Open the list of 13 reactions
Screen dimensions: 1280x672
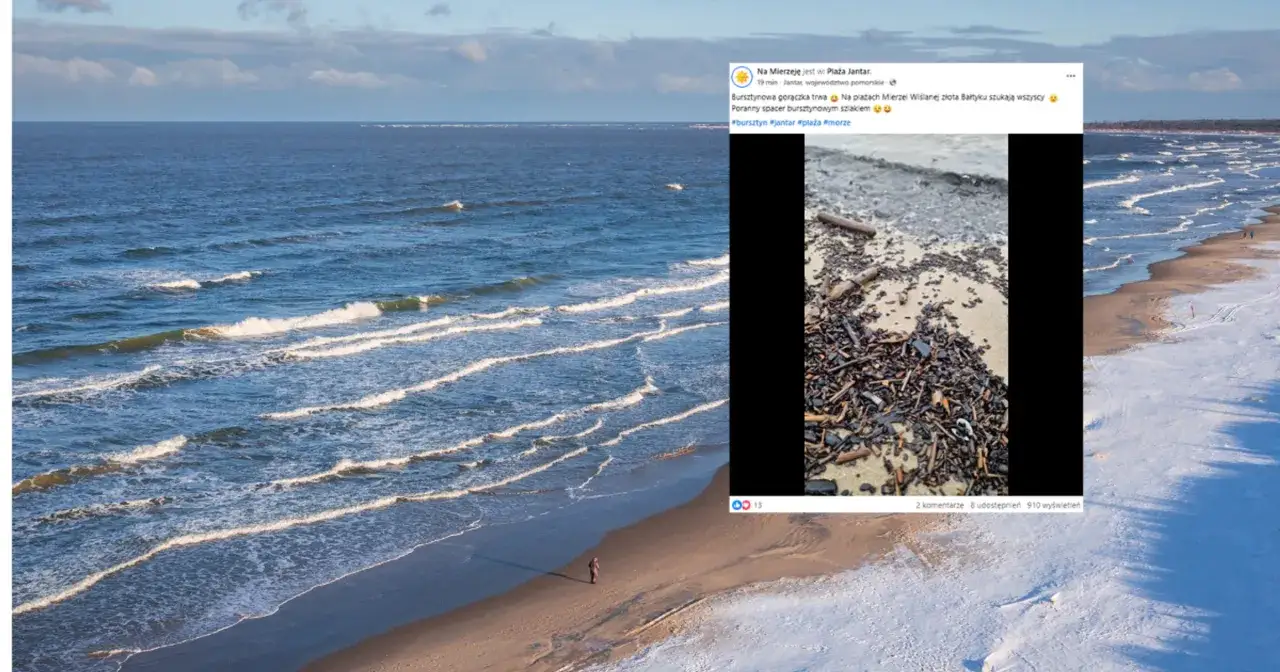click(757, 505)
